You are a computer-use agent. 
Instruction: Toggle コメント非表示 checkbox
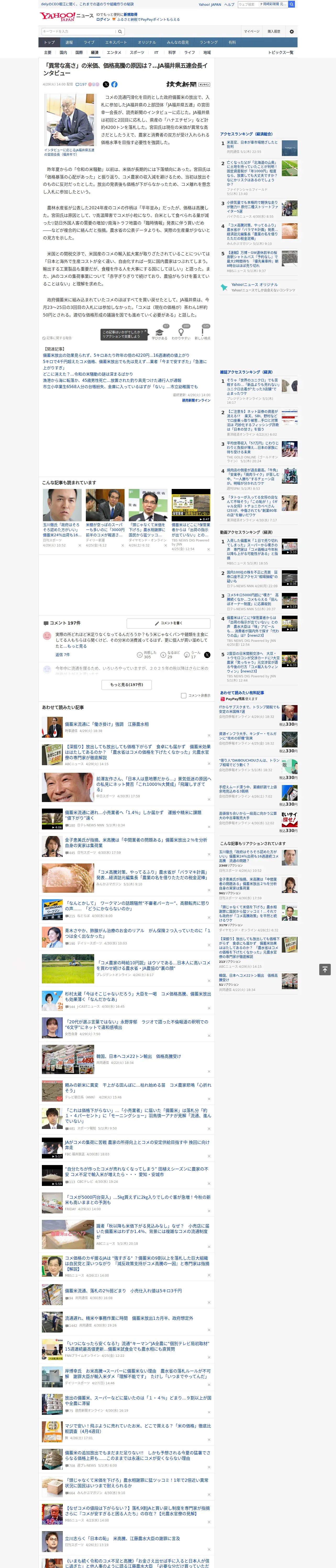(x=183, y=695)
